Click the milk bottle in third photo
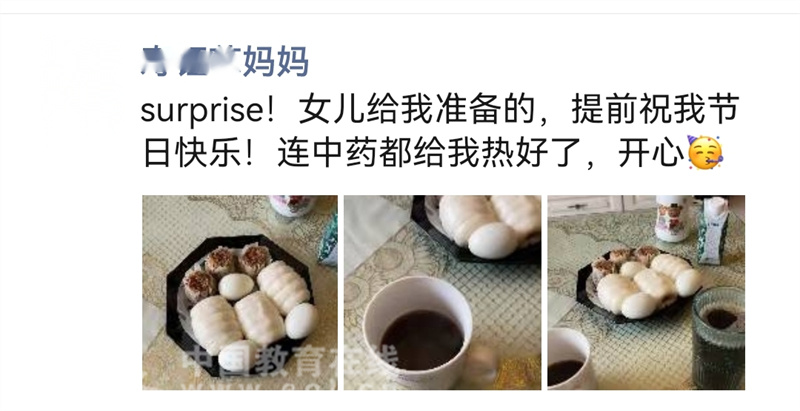 coord(672,218)
